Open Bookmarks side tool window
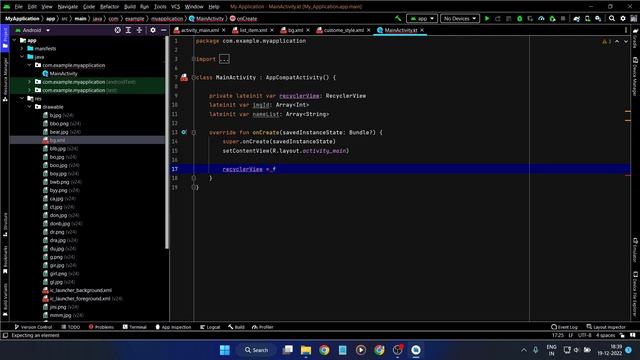This screenshot has height=360, width=640. point(5,260)
